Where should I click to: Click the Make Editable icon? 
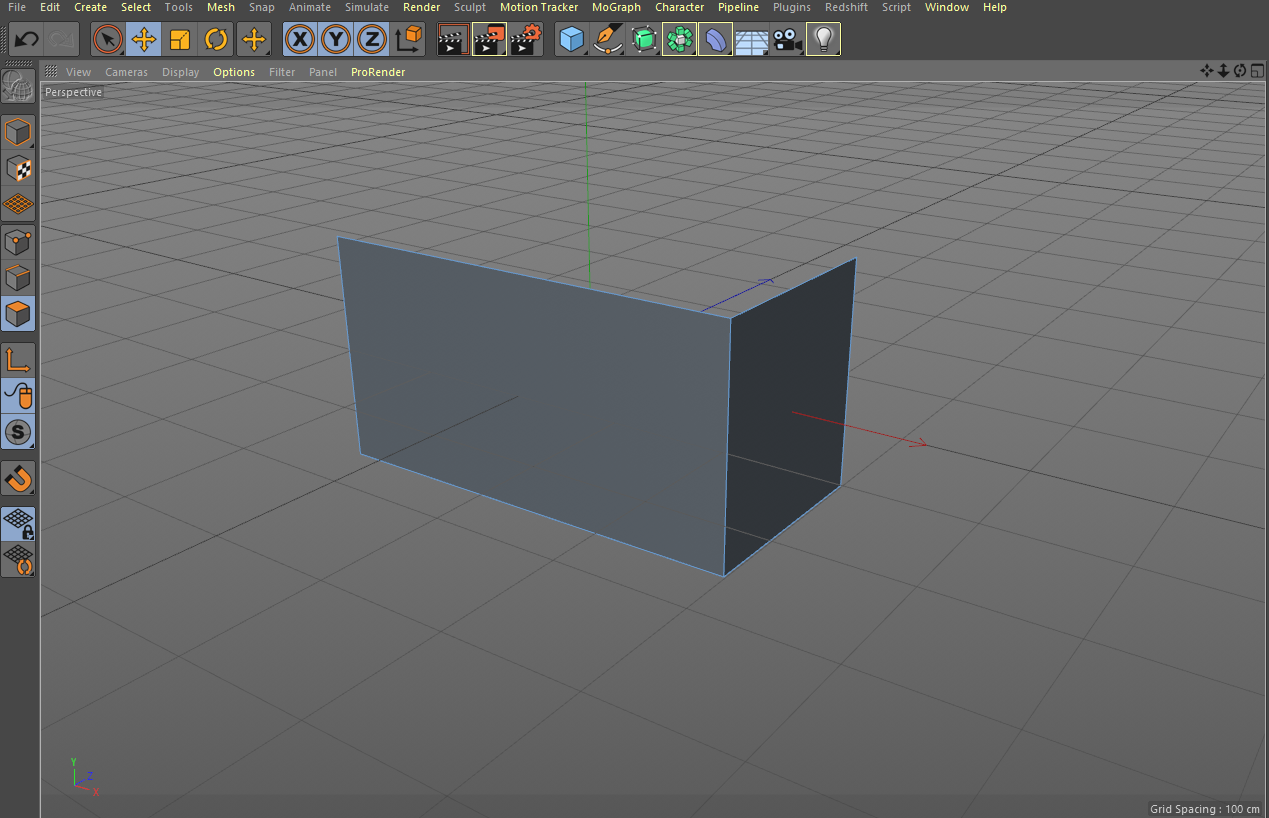[x=19, y=86]
